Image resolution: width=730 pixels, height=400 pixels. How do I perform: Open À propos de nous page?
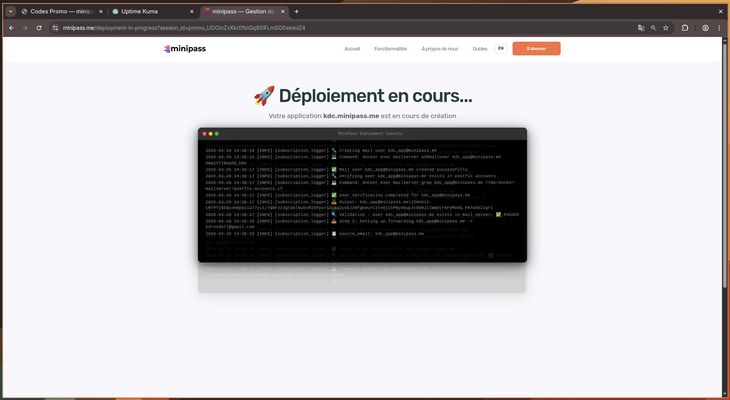(x=439, y=49)
